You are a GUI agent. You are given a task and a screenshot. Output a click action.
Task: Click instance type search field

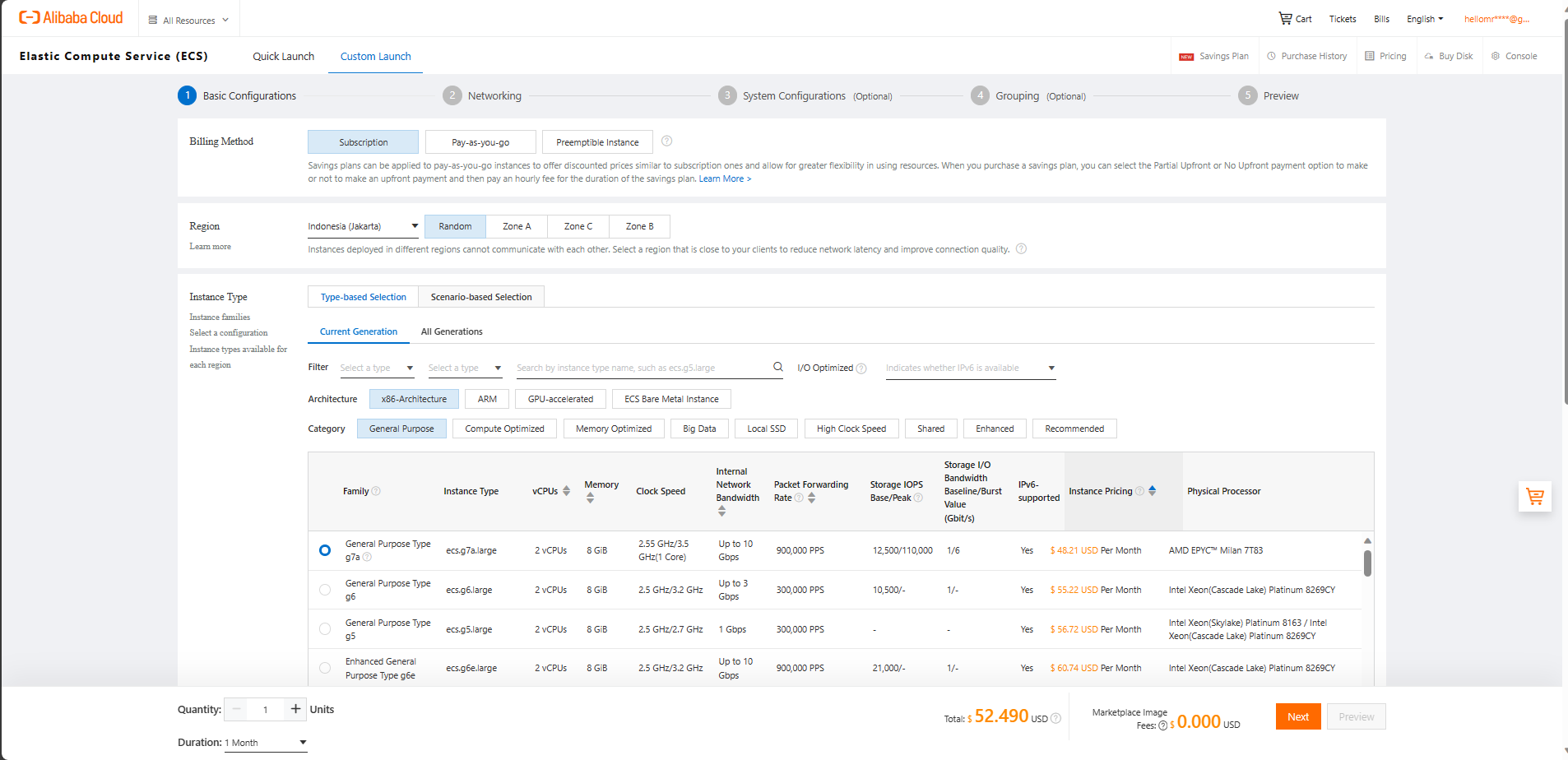pos(642,368)
